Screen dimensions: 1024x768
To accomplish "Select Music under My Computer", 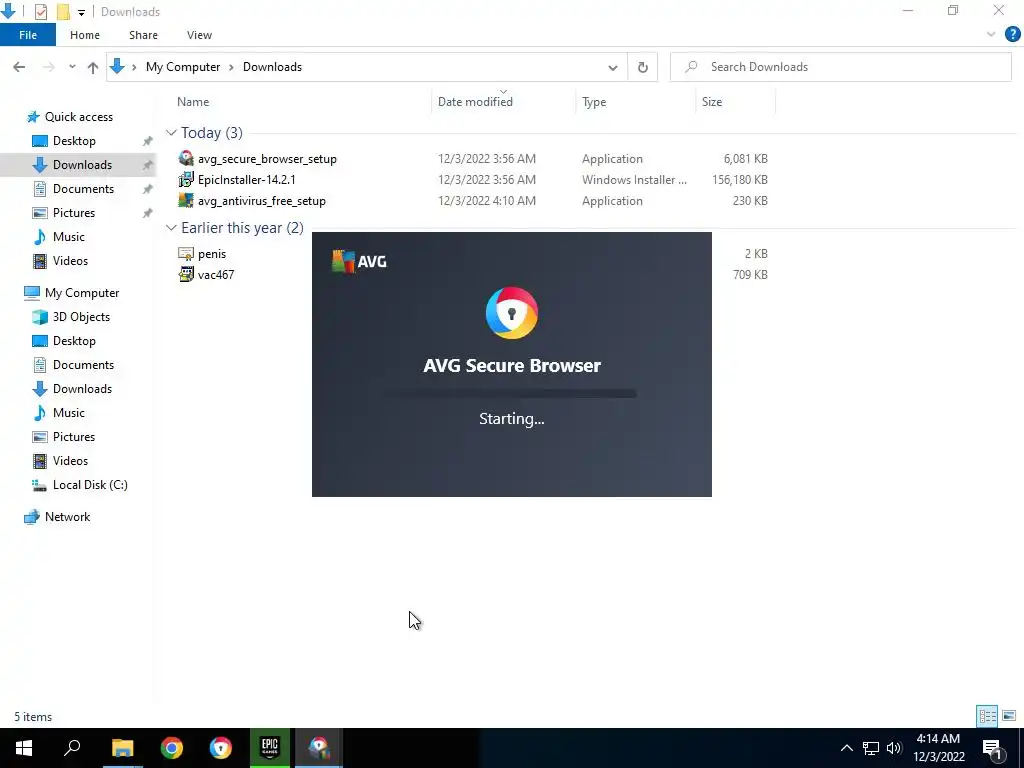I will pyautogui.click(x=68, y=413).
